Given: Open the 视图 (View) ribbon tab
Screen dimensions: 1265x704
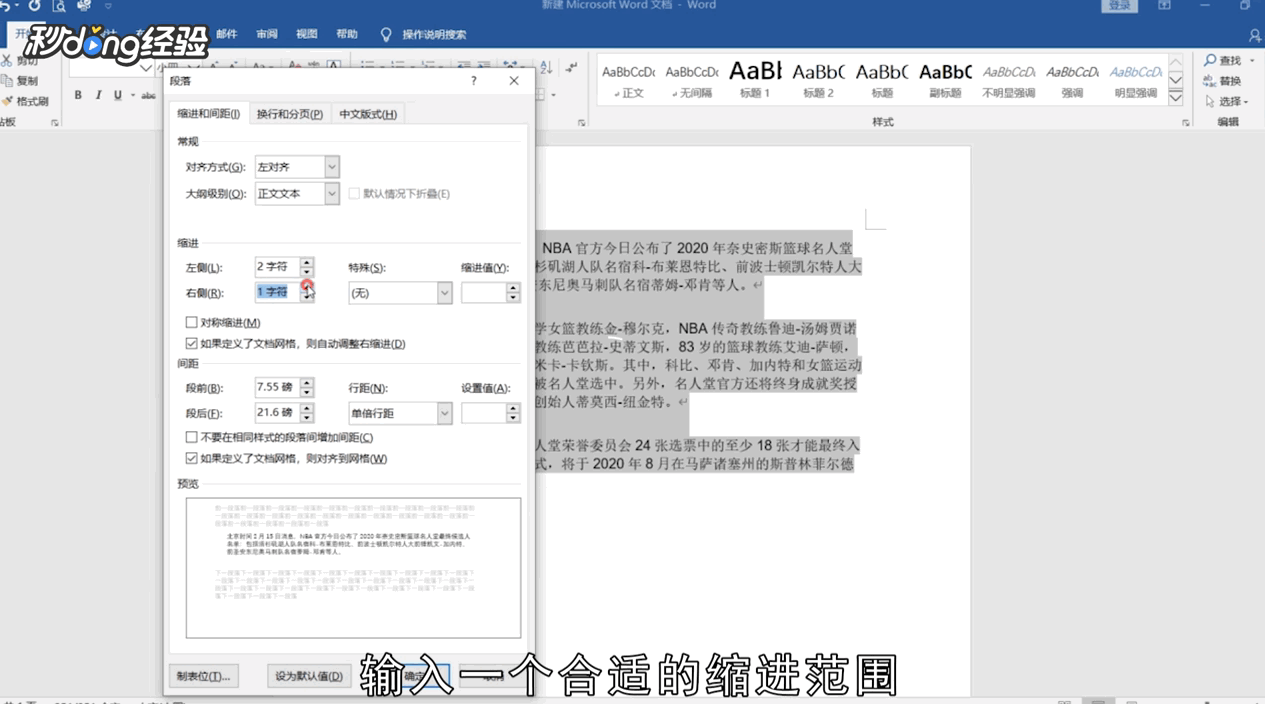Looking at the screenshot, I should pos(307,34).
